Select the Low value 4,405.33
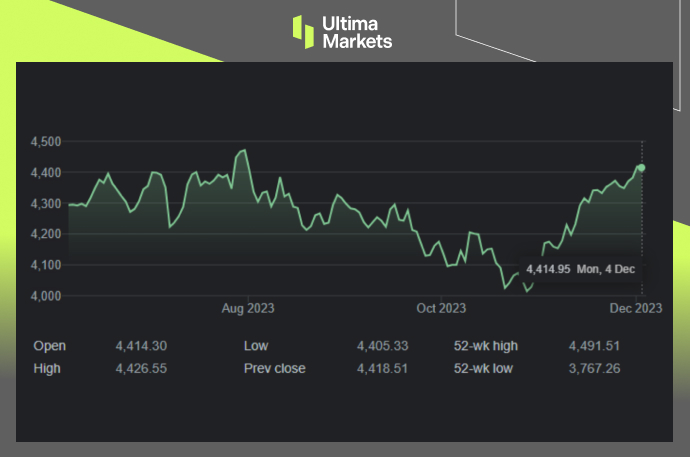The height and width of the screenshot is (457, 690). point(382,346)
